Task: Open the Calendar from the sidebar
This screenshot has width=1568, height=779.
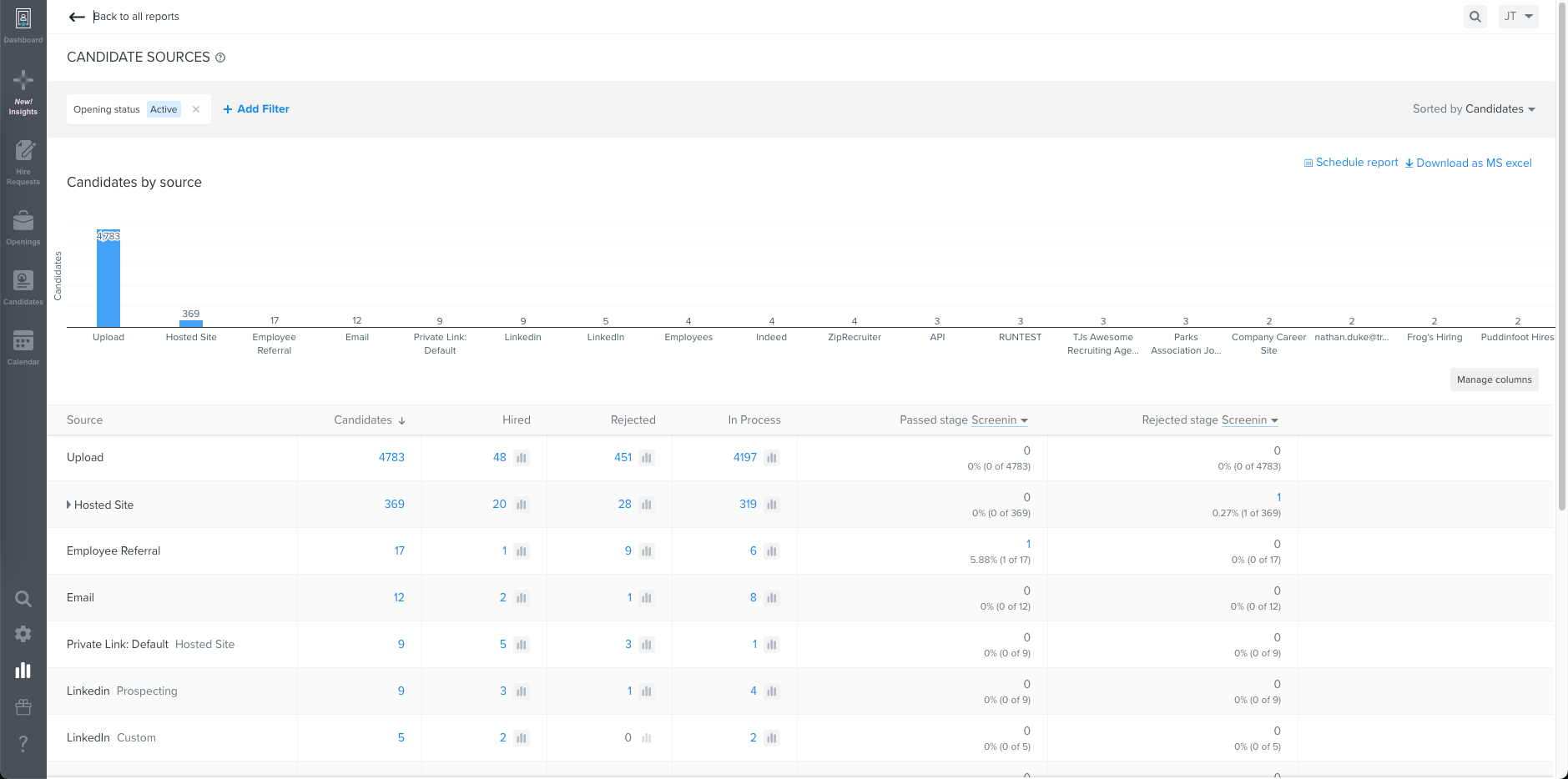Action: 23,345
